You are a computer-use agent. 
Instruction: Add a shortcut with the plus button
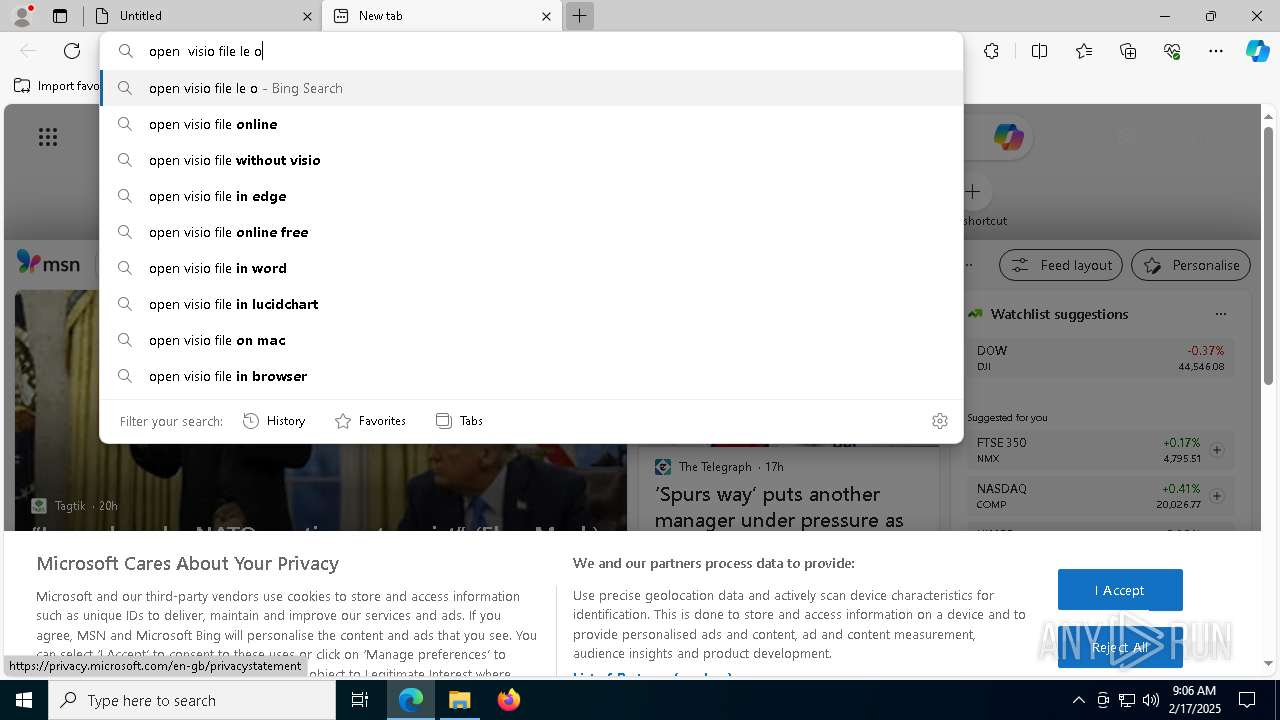[x=972, y=191]
